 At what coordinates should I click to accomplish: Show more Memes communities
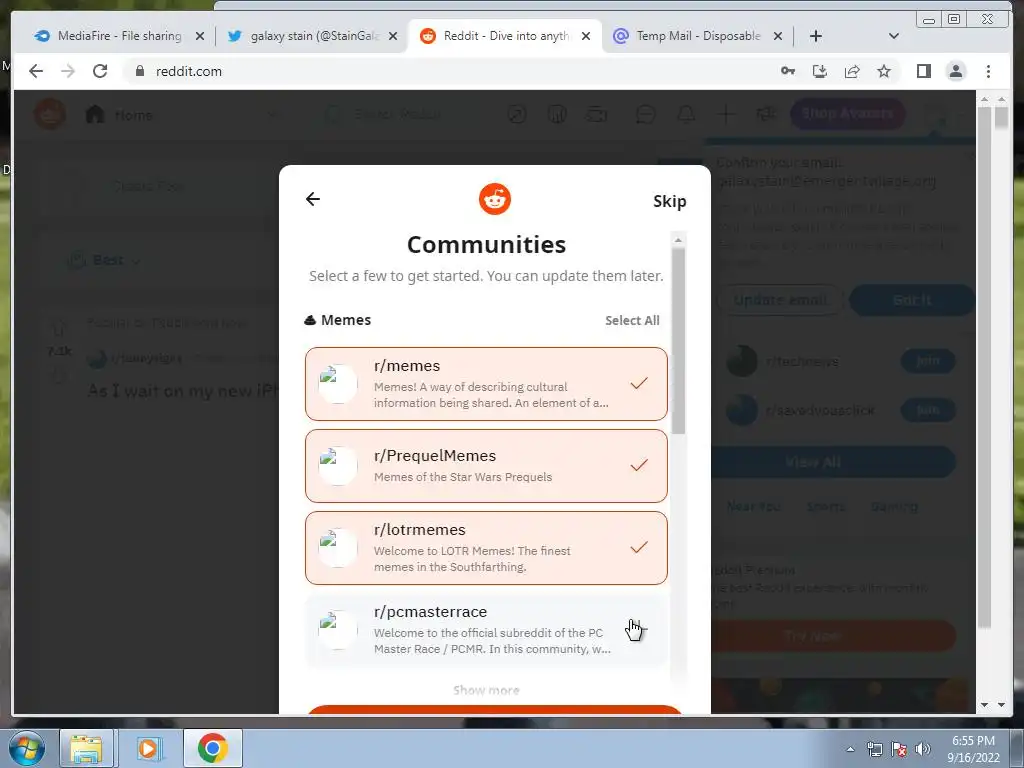(x=486, y=690)
